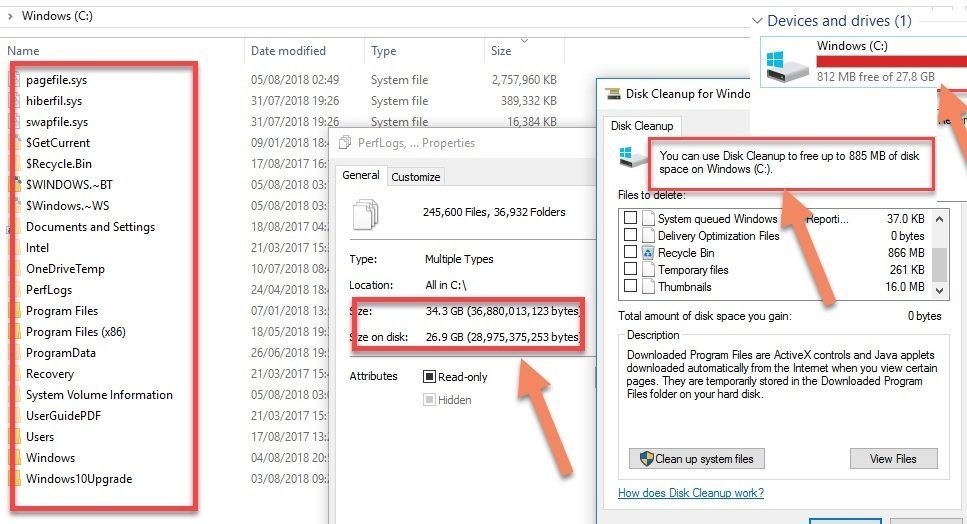Open the Windows (C:) drive icon
The height and width of the screenshot is (524, 967).
[x=787, y=67]
